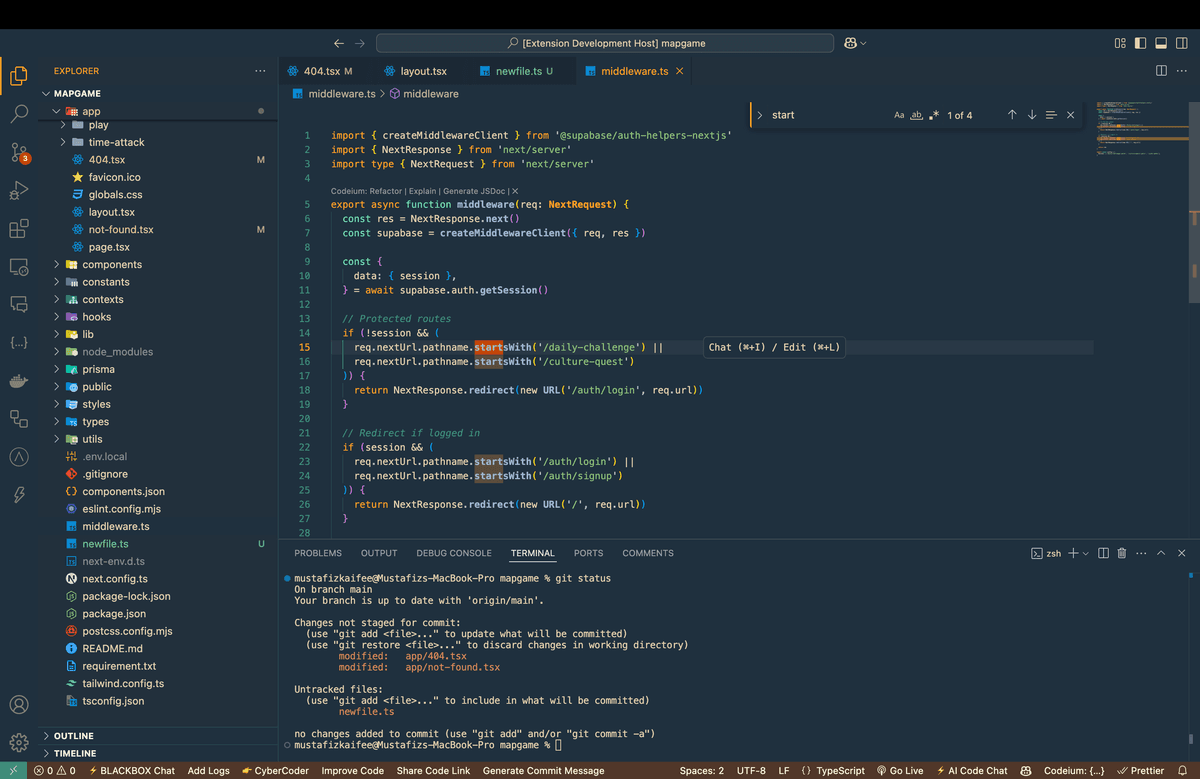Expand the TIMELINE section
This screenshot has height=779, width=1200.
click(75, 753)
